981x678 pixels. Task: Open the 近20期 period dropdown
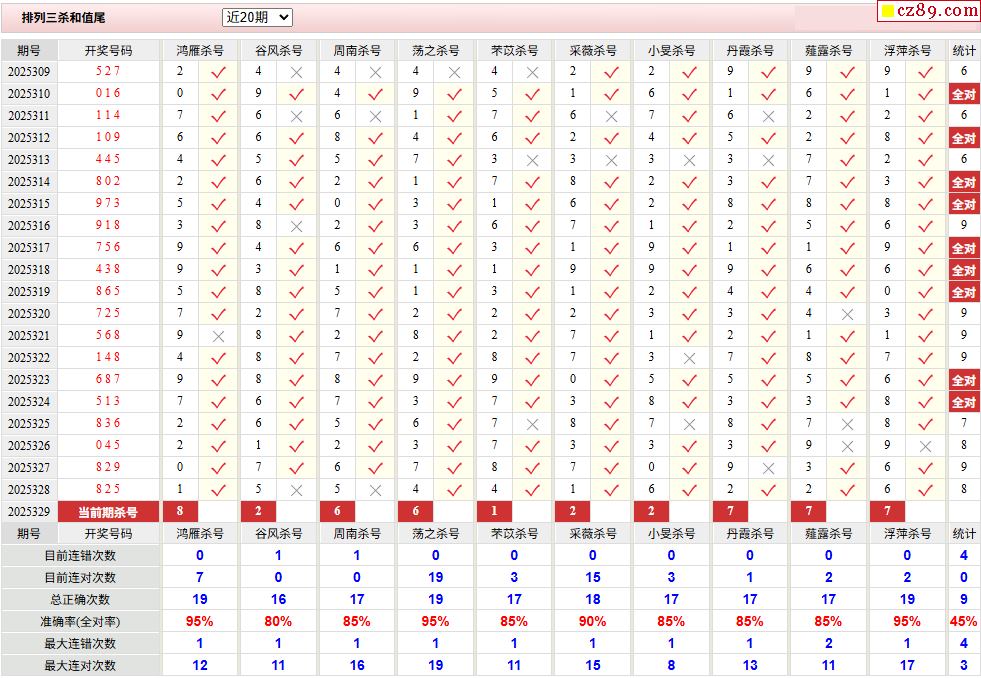pos(257,17)
